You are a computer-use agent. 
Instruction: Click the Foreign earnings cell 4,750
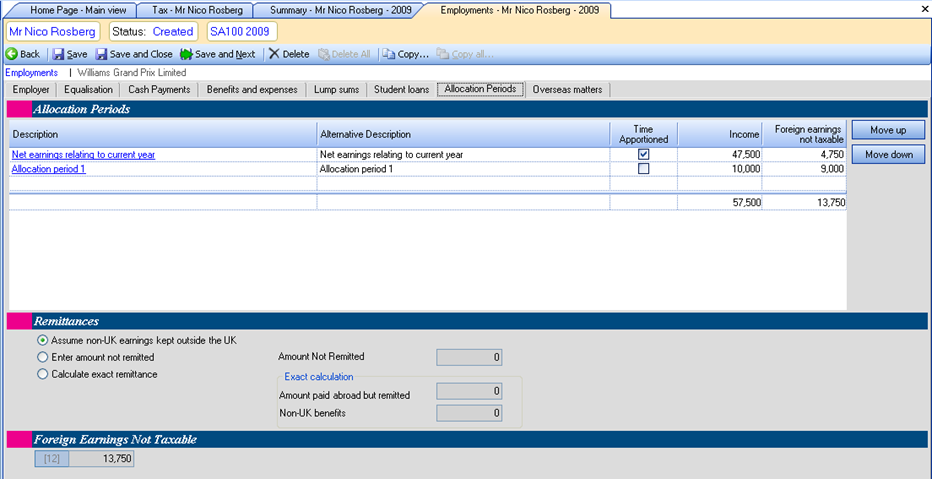(x=804, y=155)
